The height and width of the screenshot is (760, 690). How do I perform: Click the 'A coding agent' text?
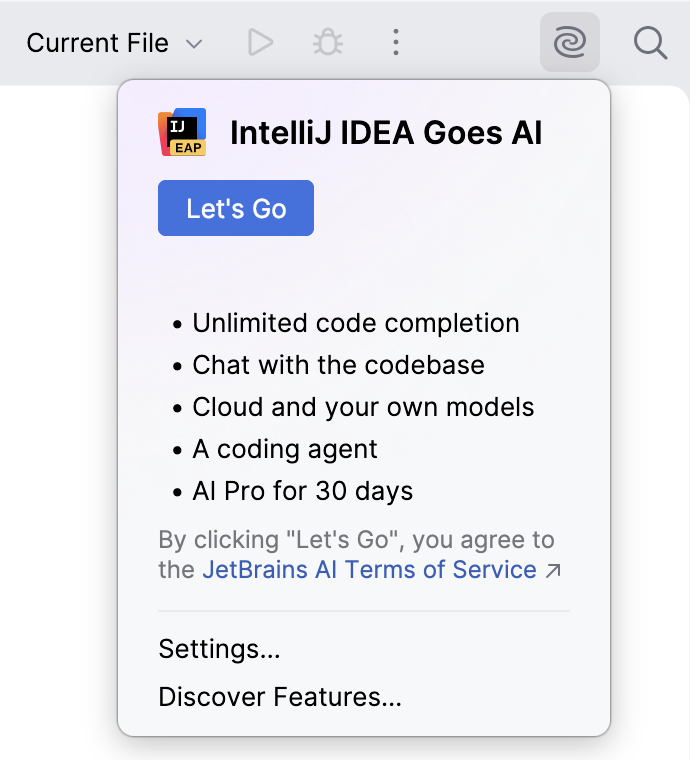click(x=284, y=449)
